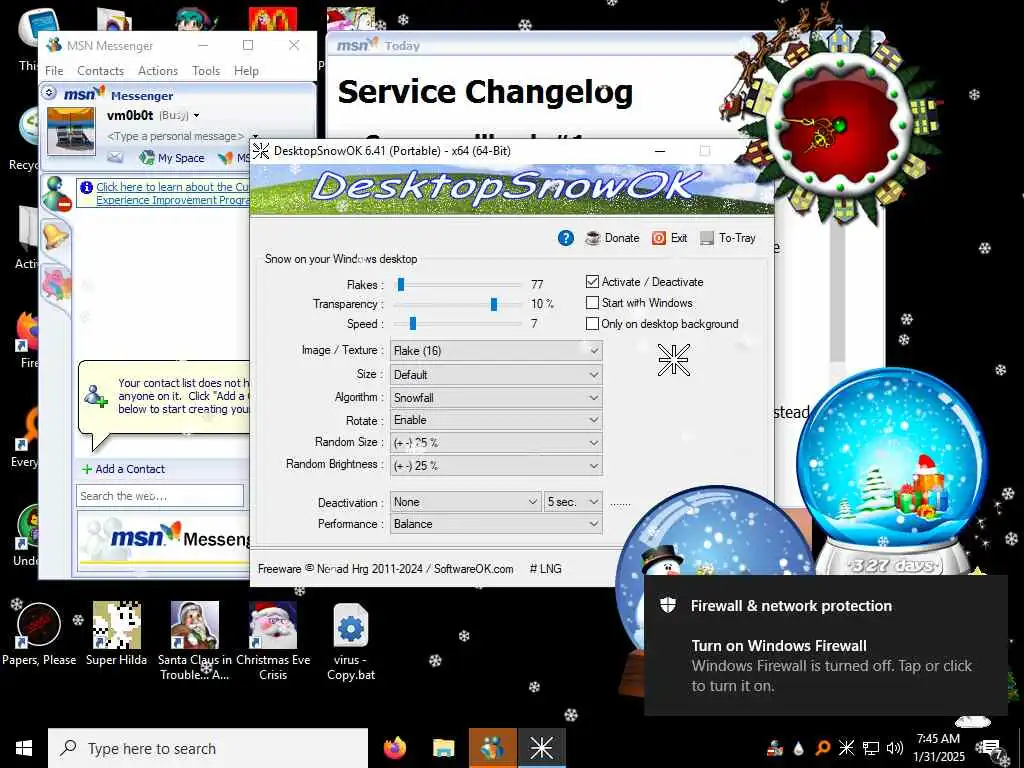Open DesktopSnowOK help question mark icon
Image resolution: width=1024 pixels, height=768 pixels.
click(566, 238)
